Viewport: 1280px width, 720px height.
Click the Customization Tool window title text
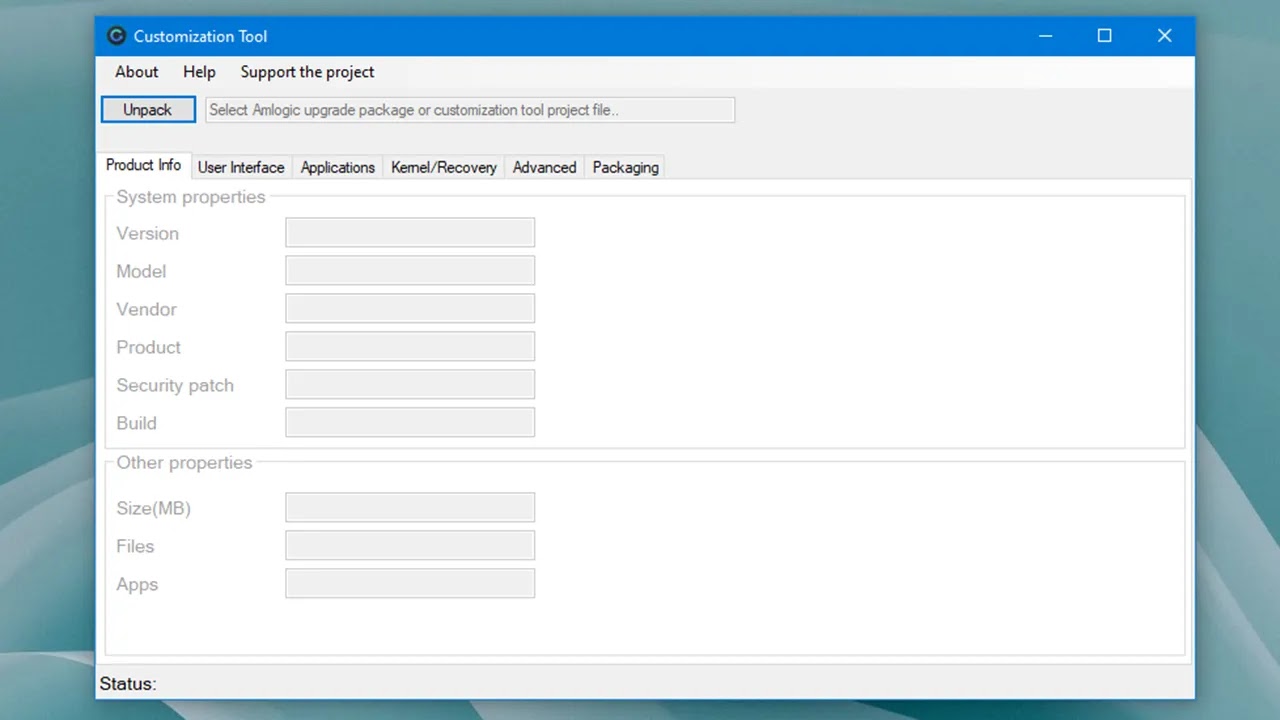200,36
